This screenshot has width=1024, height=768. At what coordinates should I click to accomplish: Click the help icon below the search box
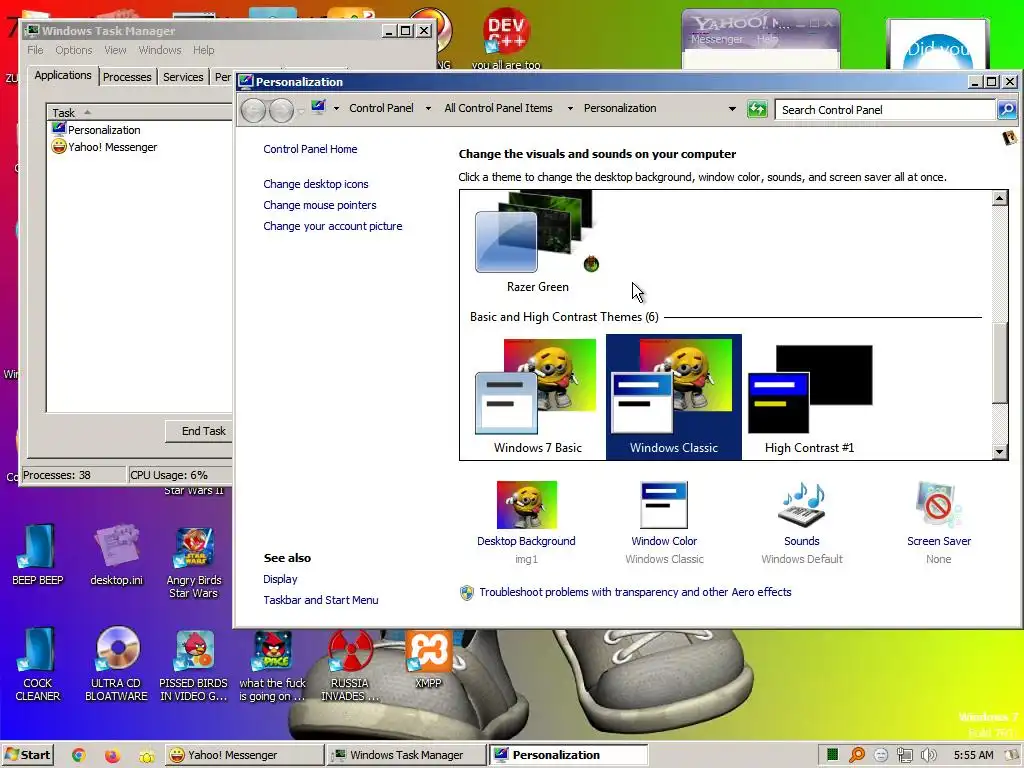click(1010, 138)
